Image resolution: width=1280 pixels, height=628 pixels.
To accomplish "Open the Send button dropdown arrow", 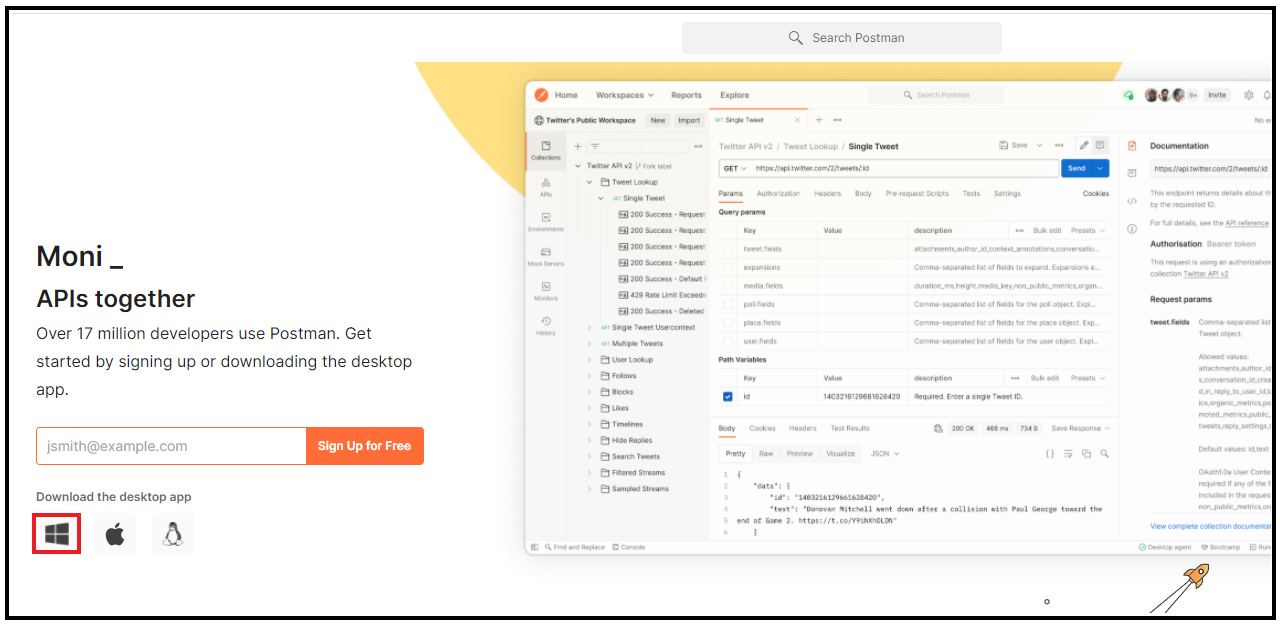I will (x=1101, y=168).
